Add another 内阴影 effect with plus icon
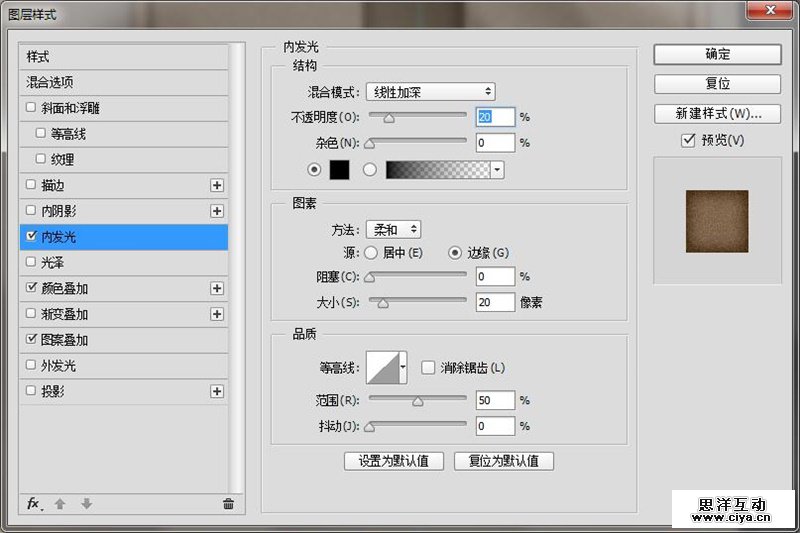This screenshot has height=533, width=800. tap(217, 211)
